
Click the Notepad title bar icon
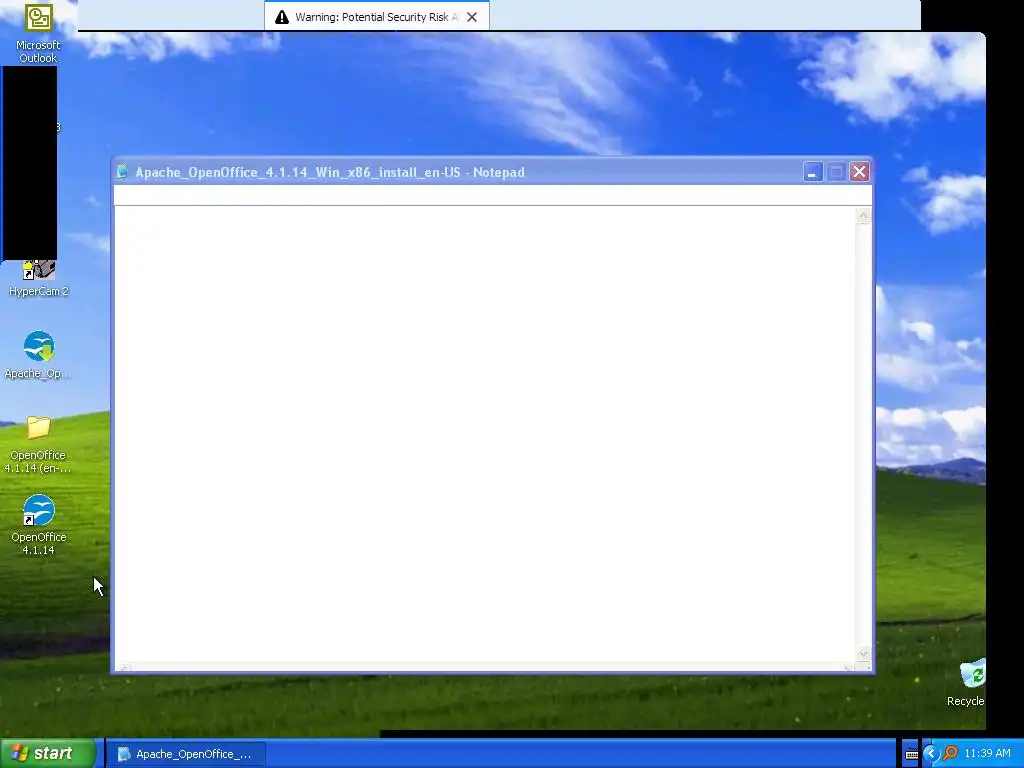coord(122,172)
